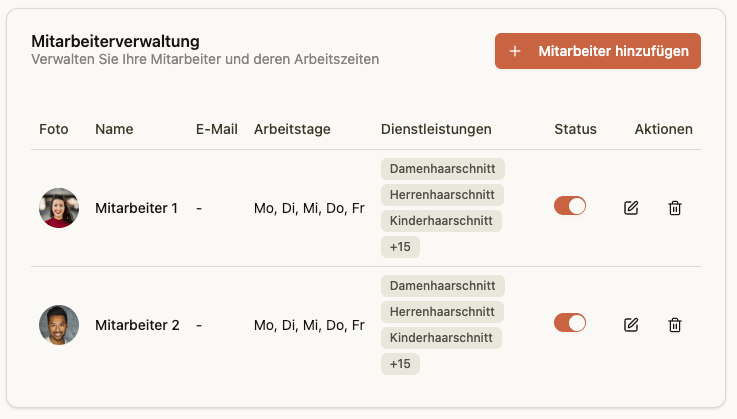Toggle status switch for Mitarbeiter 1
The height and width of the screenshot is (419, 737).
point(570,206)
